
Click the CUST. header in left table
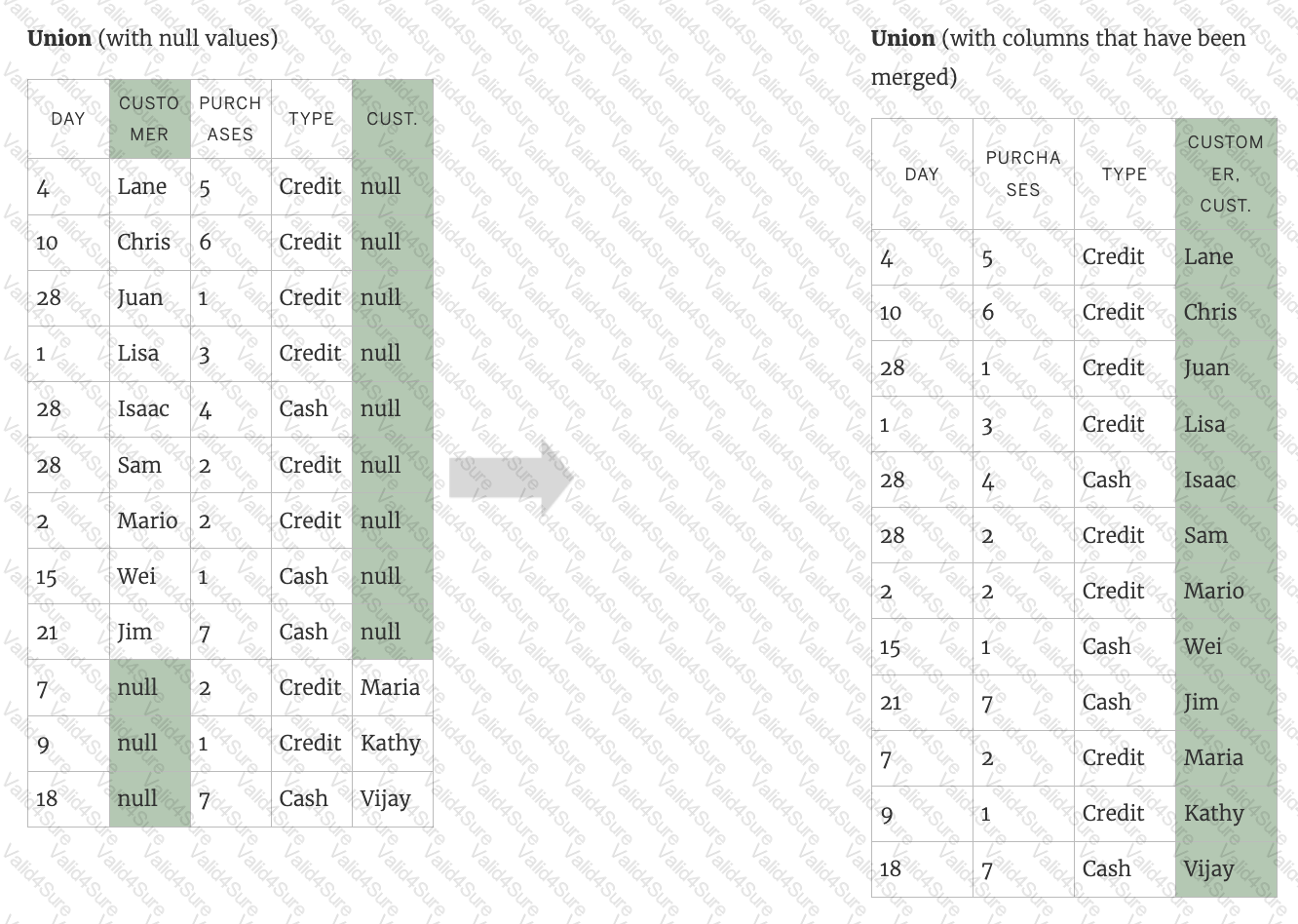(x=392, y=119)
